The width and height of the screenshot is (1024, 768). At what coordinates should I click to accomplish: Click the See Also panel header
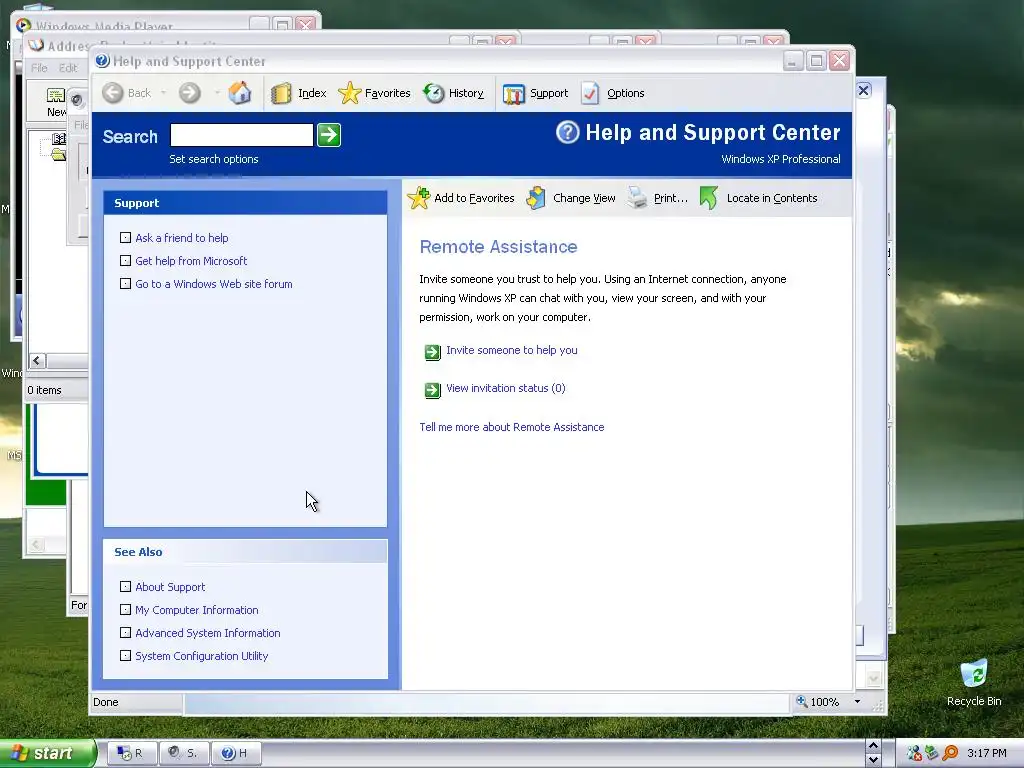pos(245,552)
